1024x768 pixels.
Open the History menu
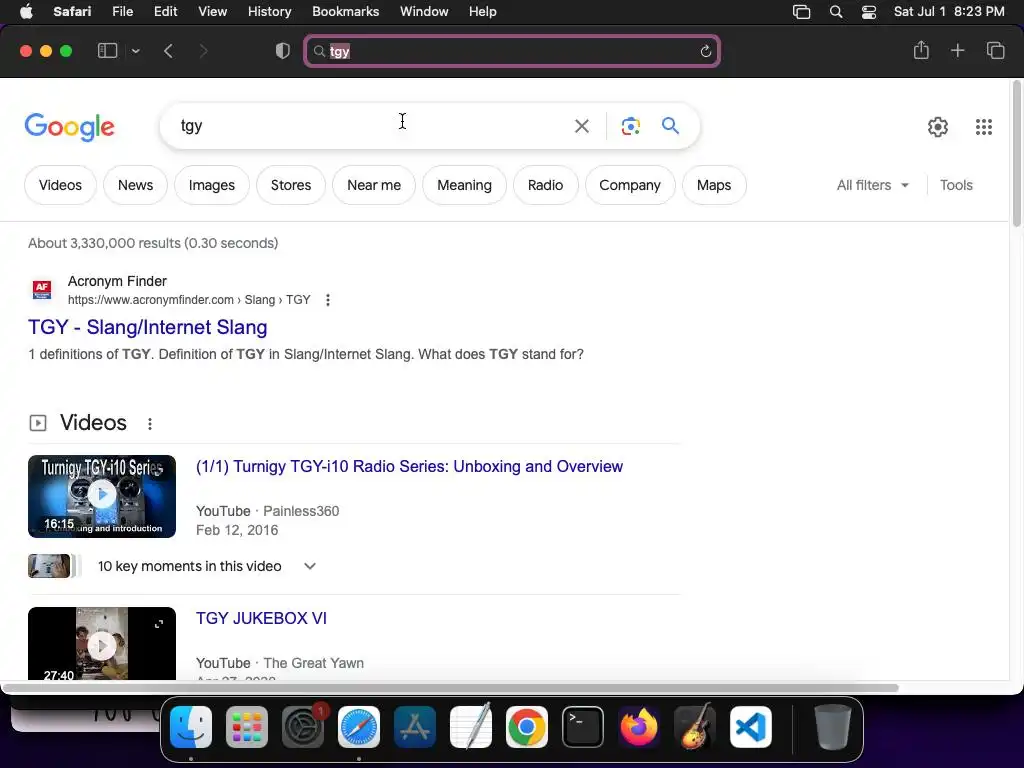click(x=269, y=12)
